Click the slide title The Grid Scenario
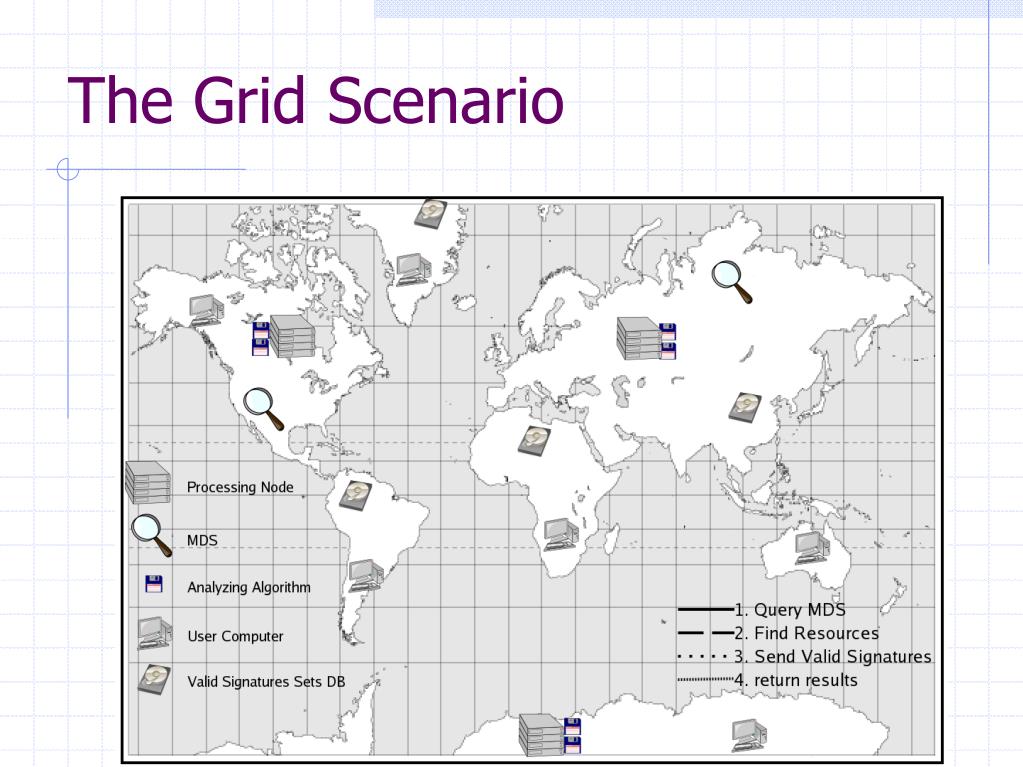The width and height of the screenshot is (1023, 767). tap(315, 100)
